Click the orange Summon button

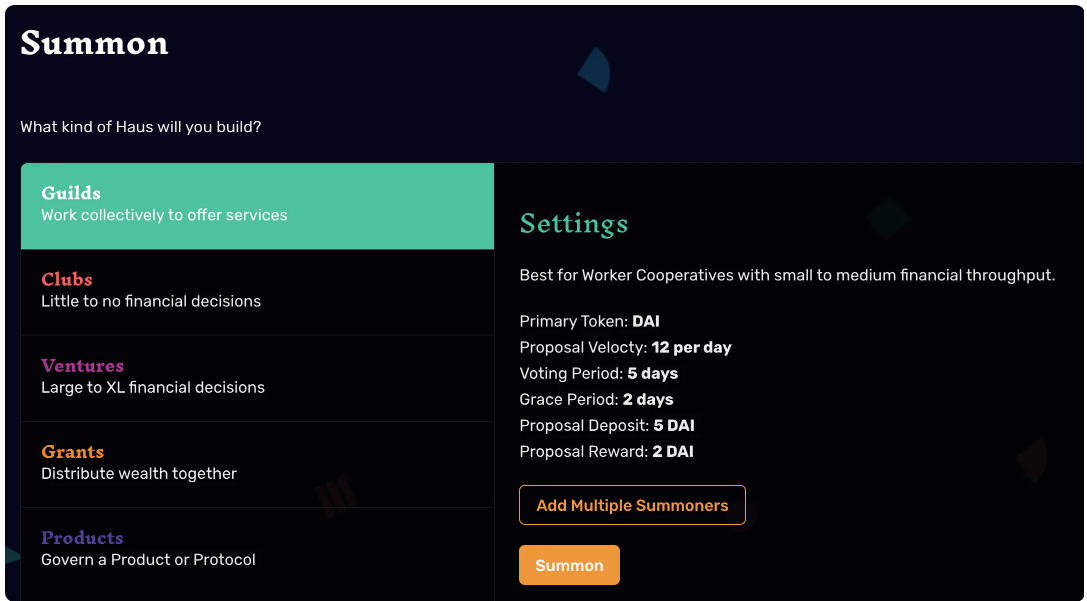pyautogui.click(x=569, y=565)
